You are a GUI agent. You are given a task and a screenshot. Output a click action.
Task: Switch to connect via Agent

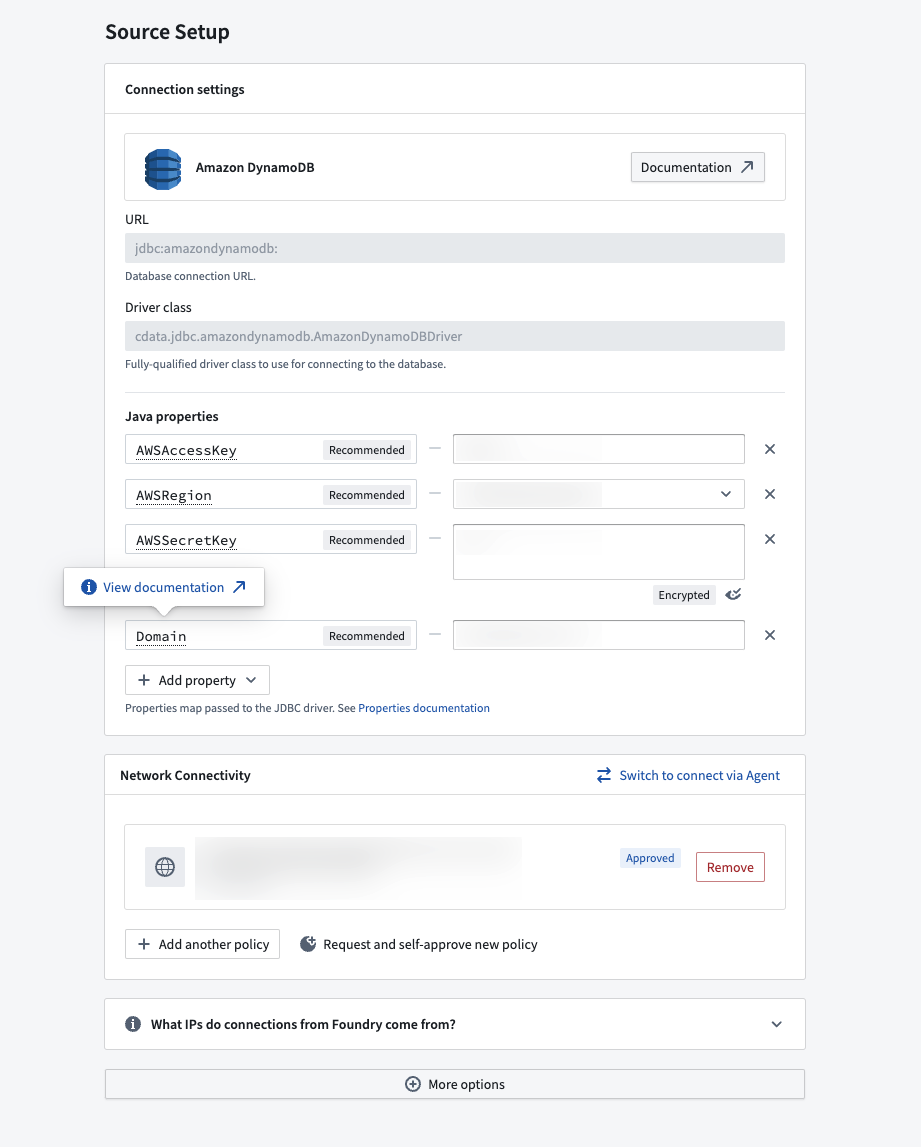688,775
